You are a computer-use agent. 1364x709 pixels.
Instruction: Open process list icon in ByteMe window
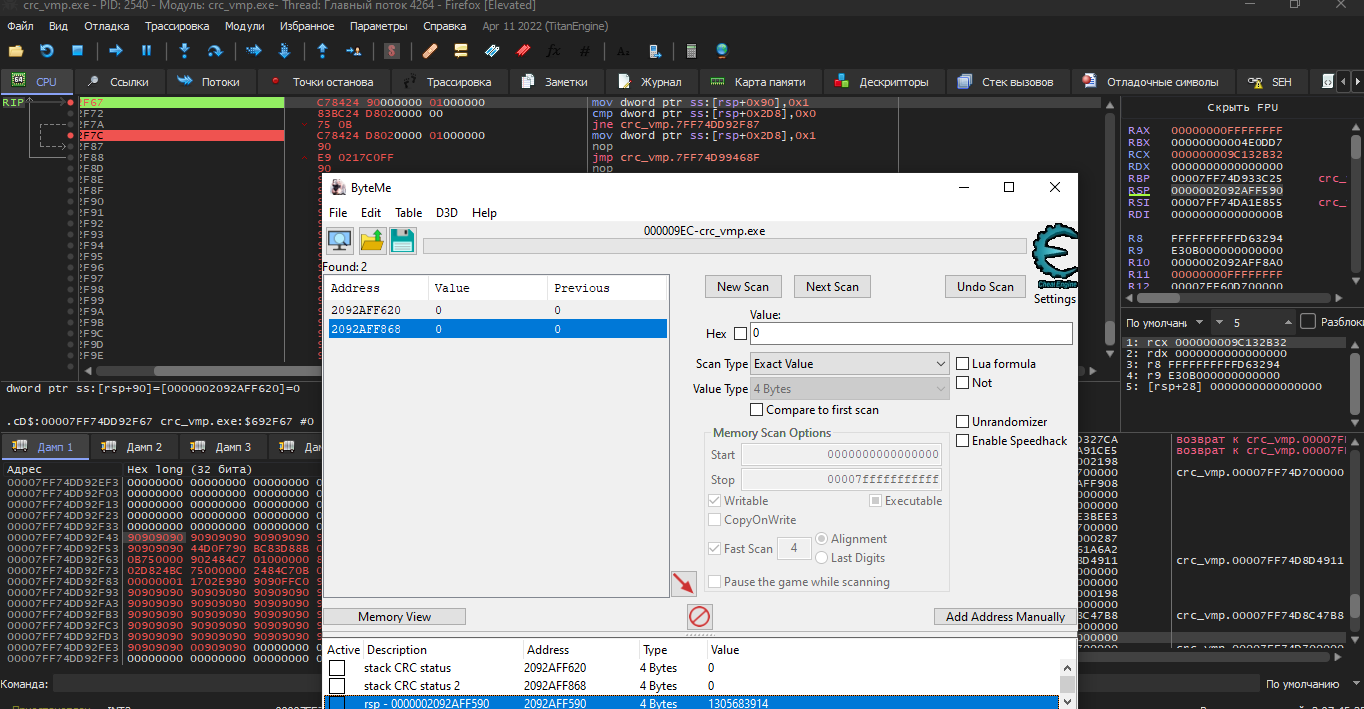point(340,240)
